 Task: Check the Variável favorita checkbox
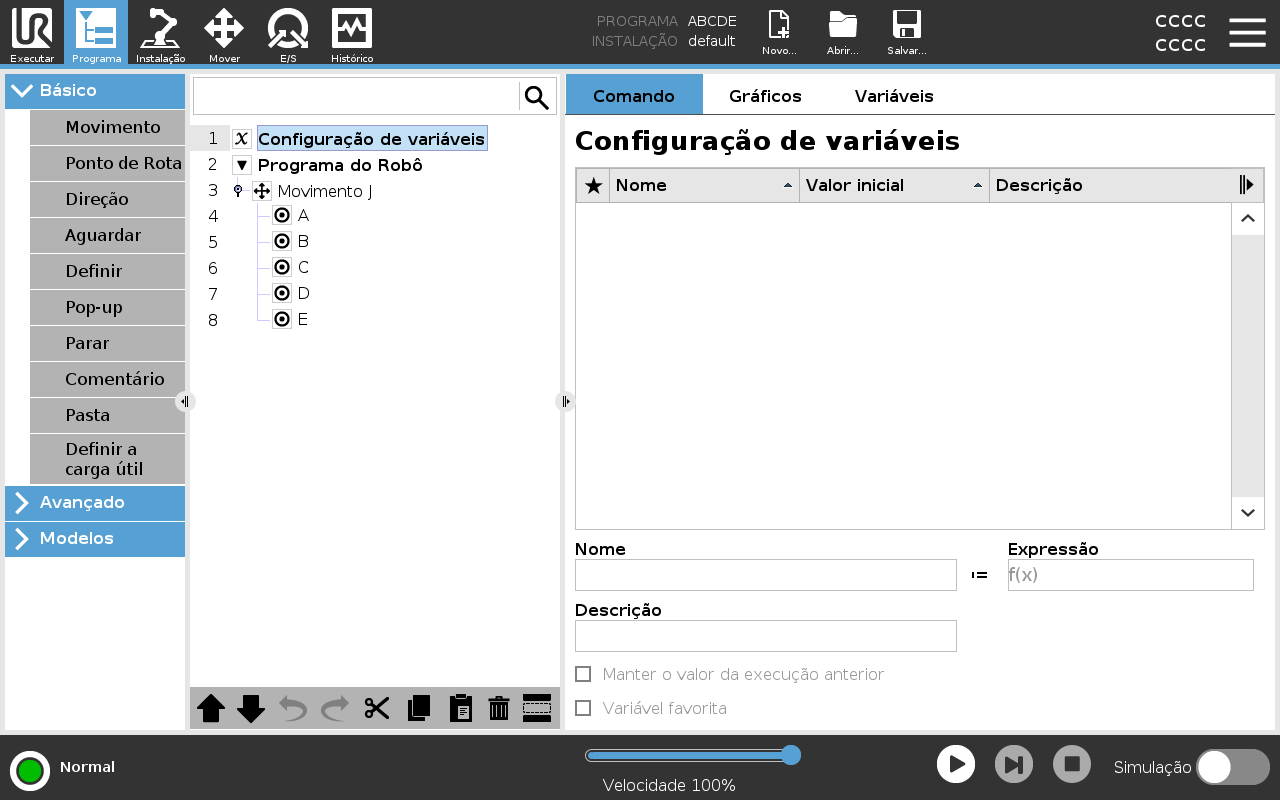tap(583, 708)
